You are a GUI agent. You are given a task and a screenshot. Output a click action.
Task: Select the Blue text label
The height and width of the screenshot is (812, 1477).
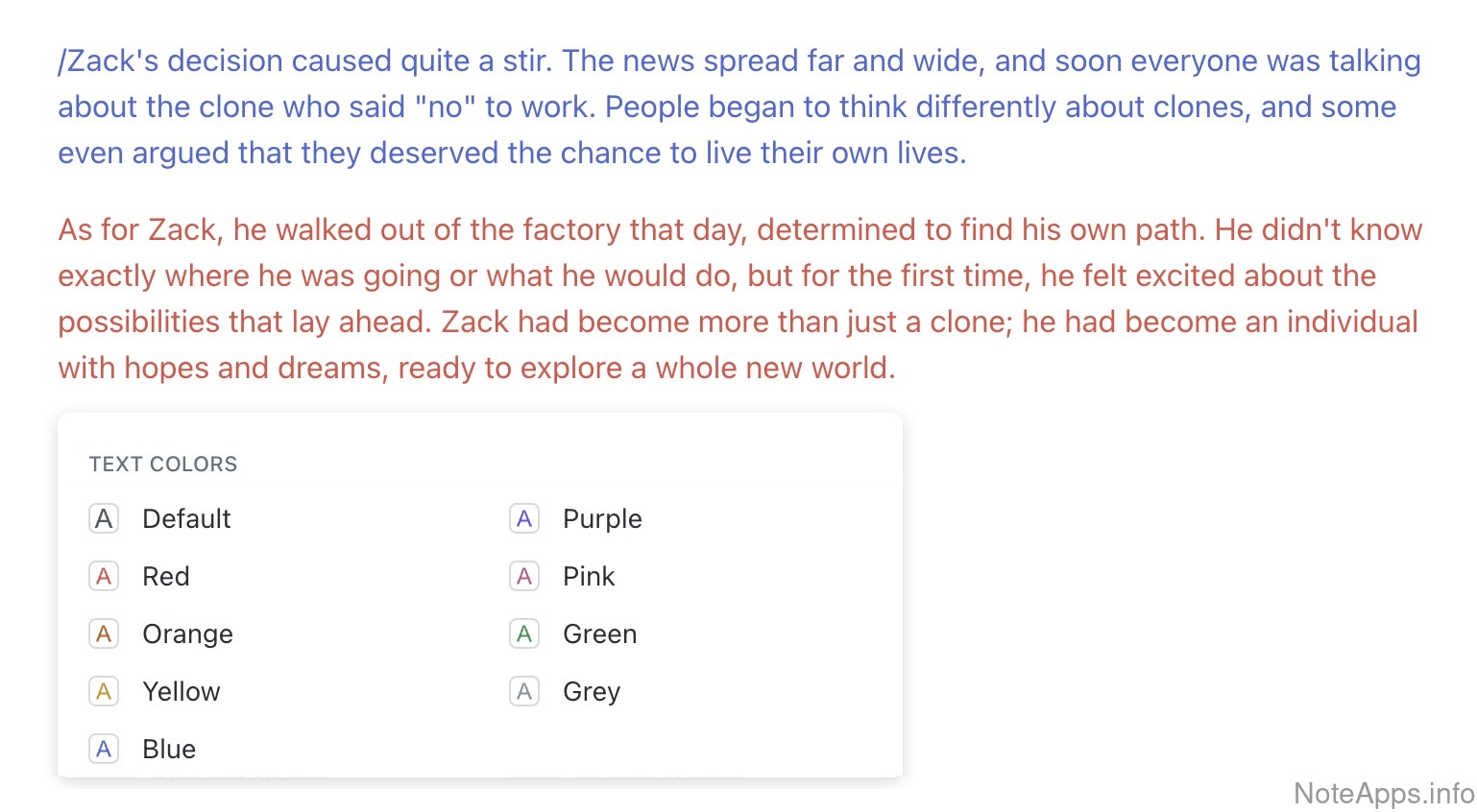[169, 750]
